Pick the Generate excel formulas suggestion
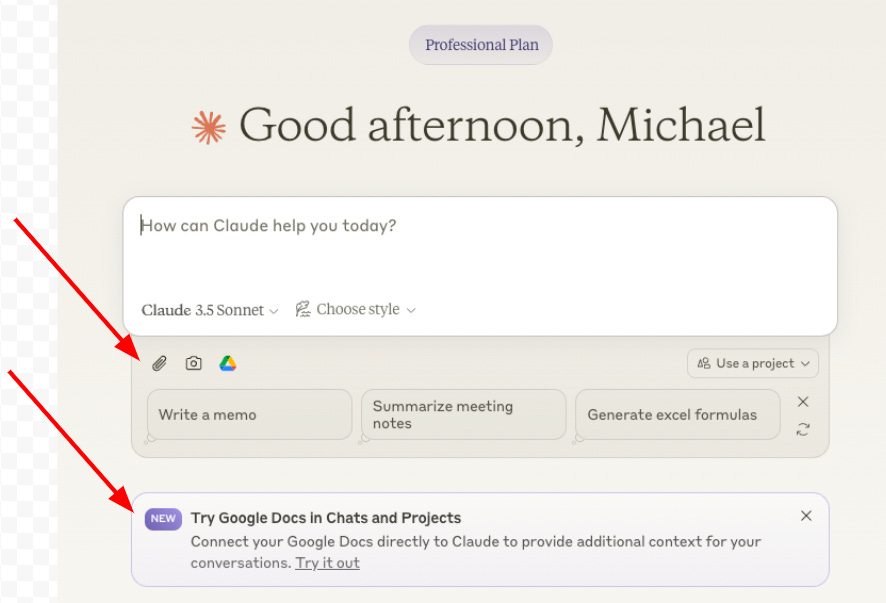 677,415
